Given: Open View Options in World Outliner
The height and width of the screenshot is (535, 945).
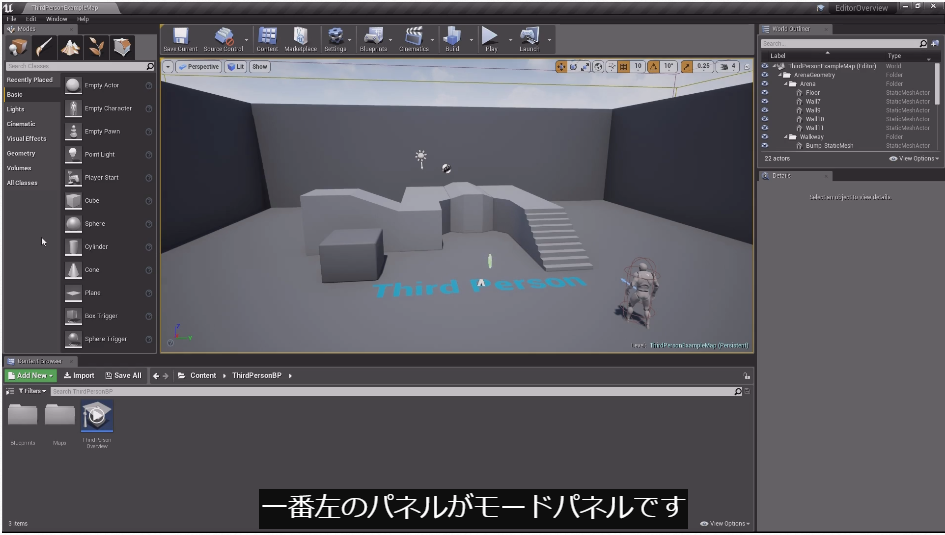Looking at the screenshot, I should click(914, 158).
